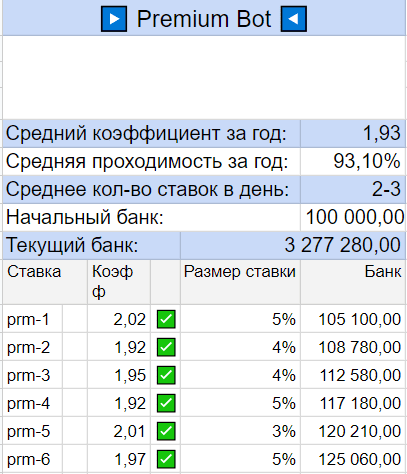Select the 5% bet size in prm-1 row
Screen dimensions: 407x474
tap(240, 319)
